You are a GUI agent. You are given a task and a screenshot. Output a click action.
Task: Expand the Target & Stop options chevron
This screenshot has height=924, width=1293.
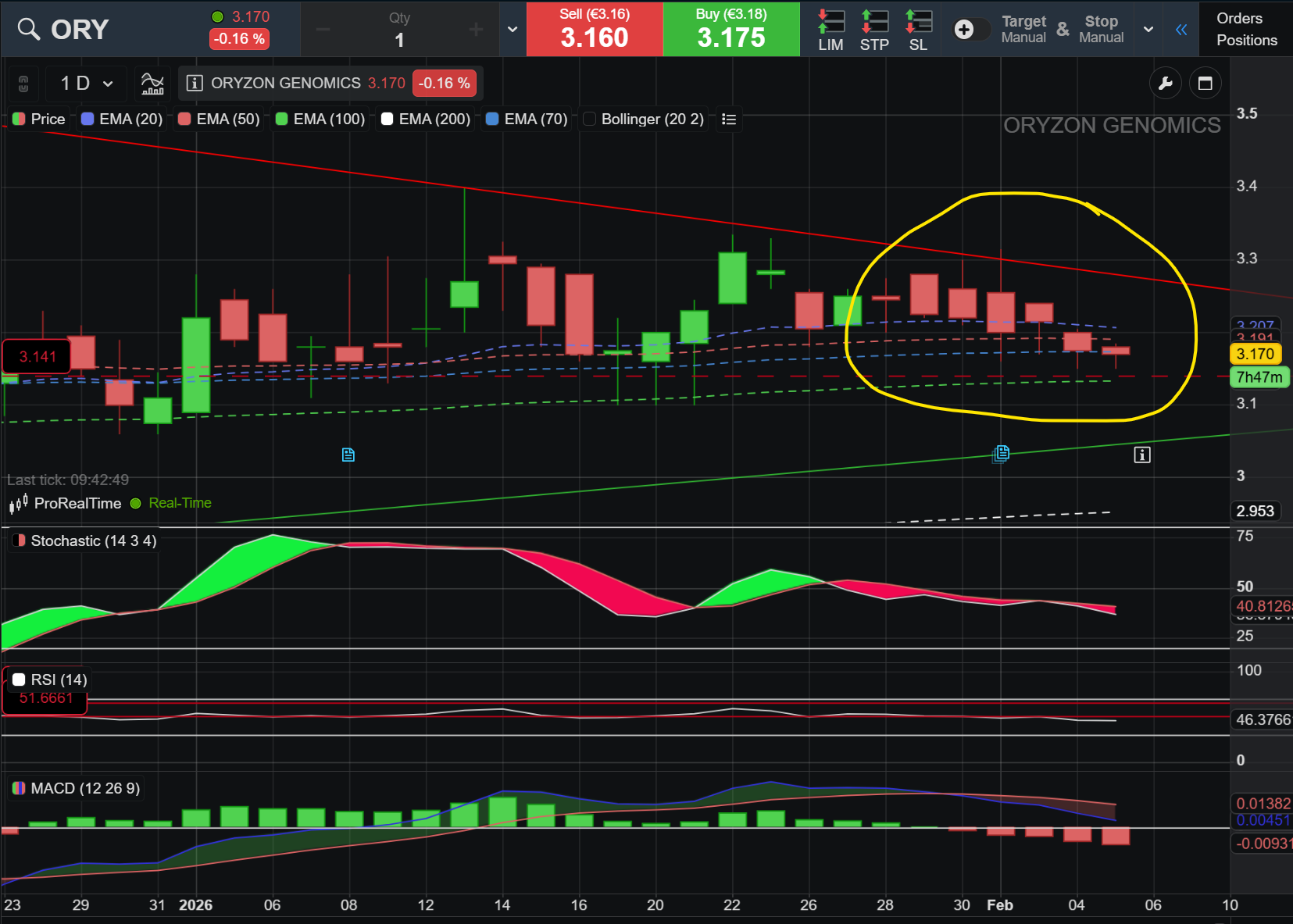coord(1148,30)
